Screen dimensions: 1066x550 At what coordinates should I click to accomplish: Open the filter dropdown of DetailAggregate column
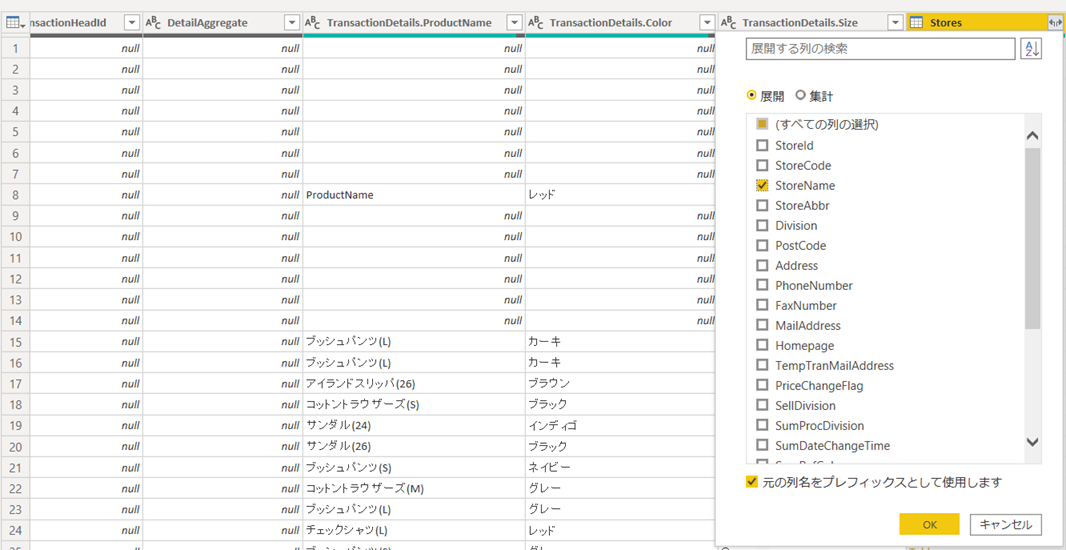coord(292,23)
